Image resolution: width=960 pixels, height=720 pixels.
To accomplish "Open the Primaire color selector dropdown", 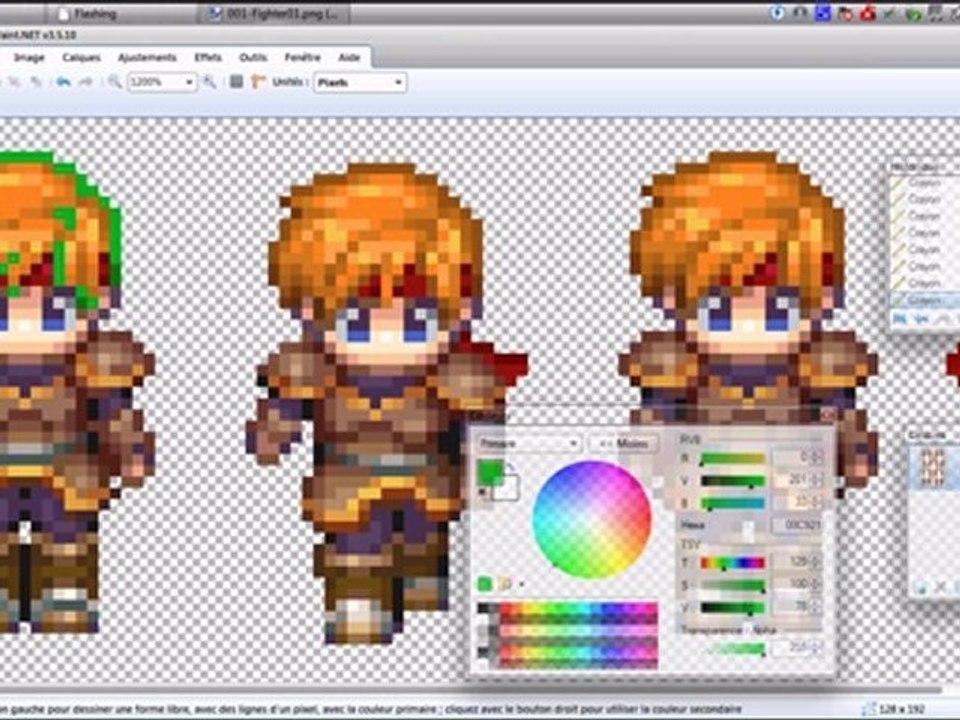I will [x=529, y=443].
